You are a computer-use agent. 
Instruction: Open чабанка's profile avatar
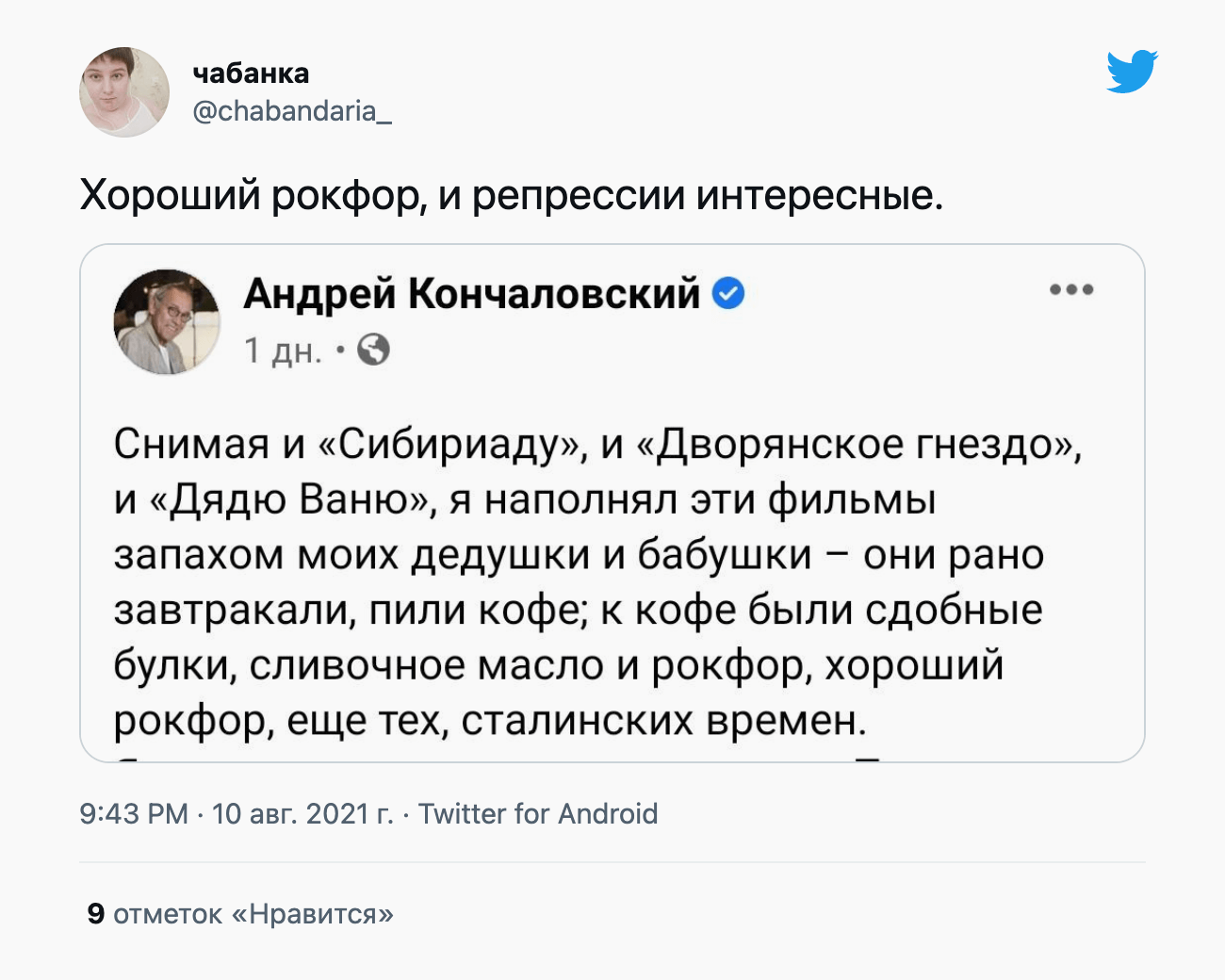click(x=124, y=92)
